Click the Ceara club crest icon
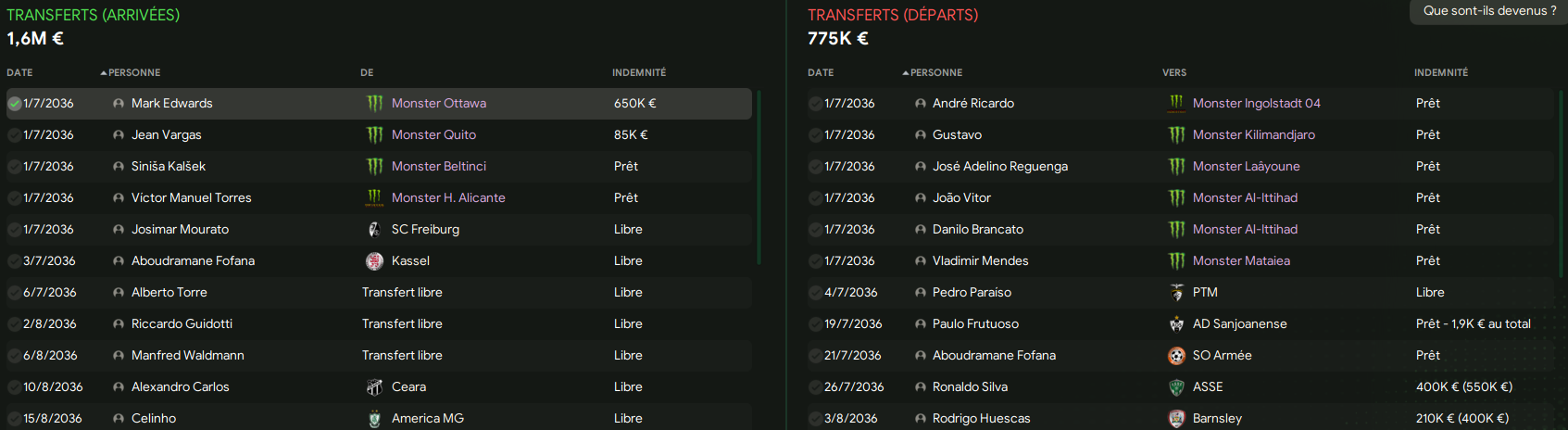Image resolution: width=1568 pixels, height=430 pixels. click(x=374, y=387)
